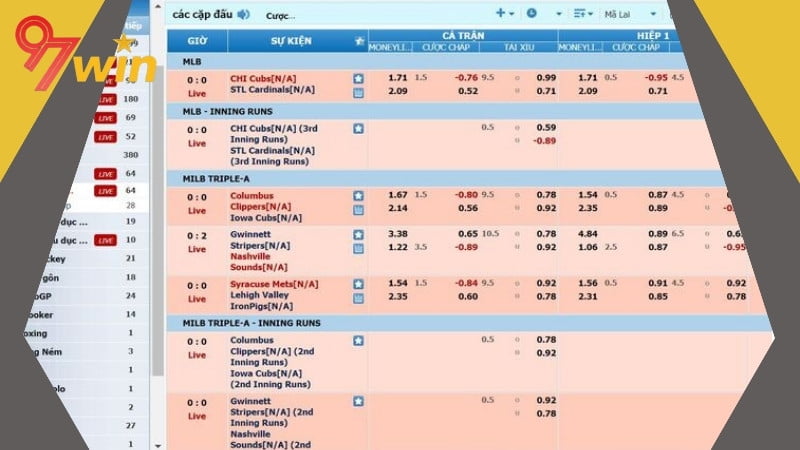Viewport: 800px width, 450px height.
Task: Bet full-match moneyline 1.71 on CHI Cubs
Action: tap(397, 78)
